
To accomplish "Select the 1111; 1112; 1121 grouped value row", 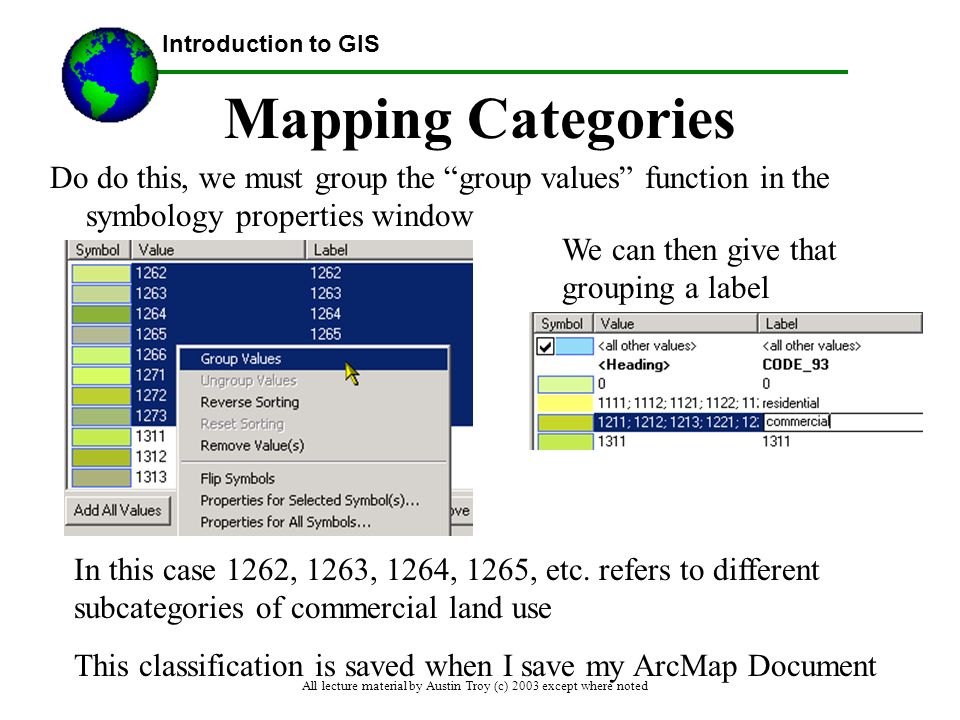I will click(678, 403).
